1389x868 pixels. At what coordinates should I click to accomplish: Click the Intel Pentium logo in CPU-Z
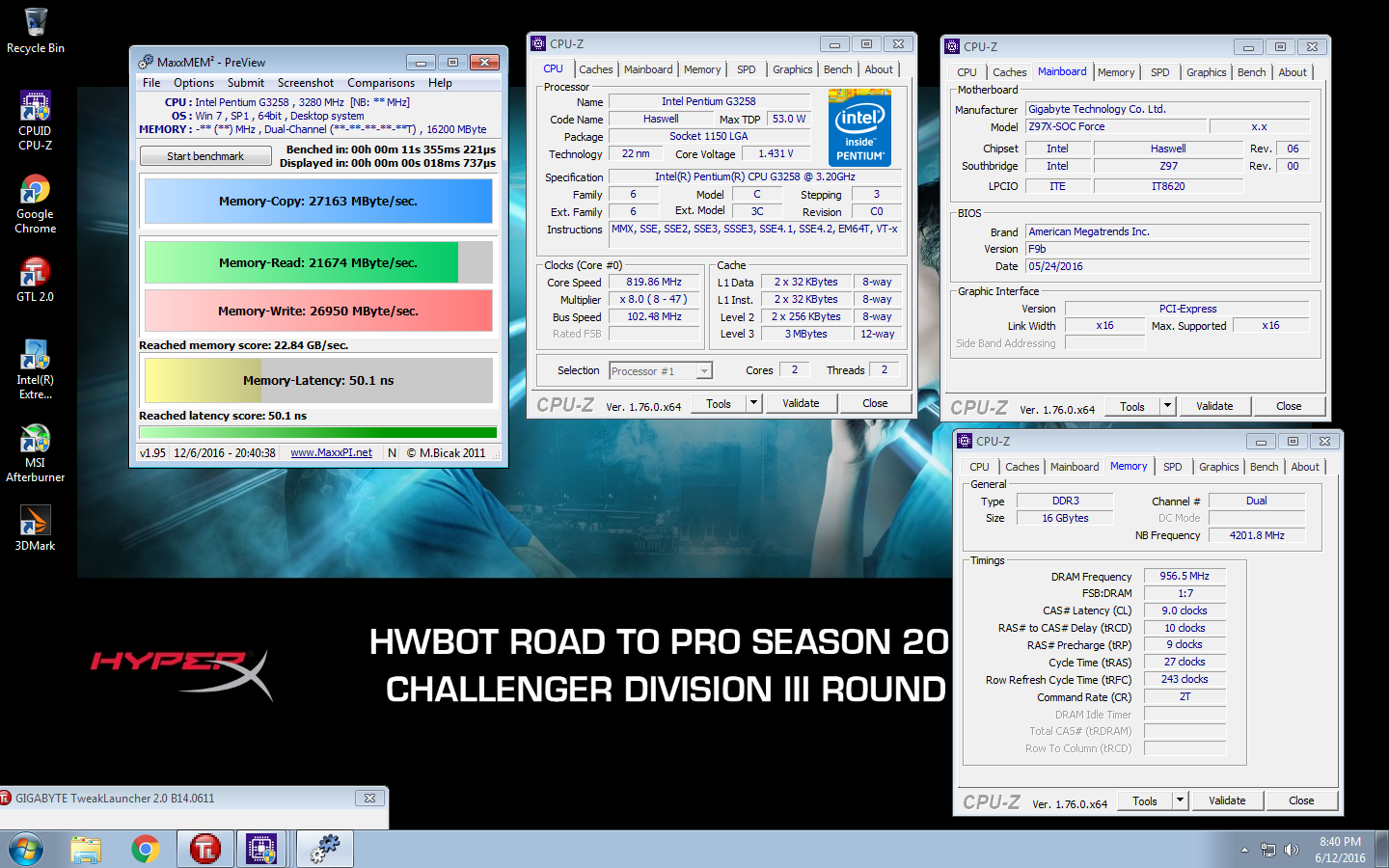click(859, 127)
